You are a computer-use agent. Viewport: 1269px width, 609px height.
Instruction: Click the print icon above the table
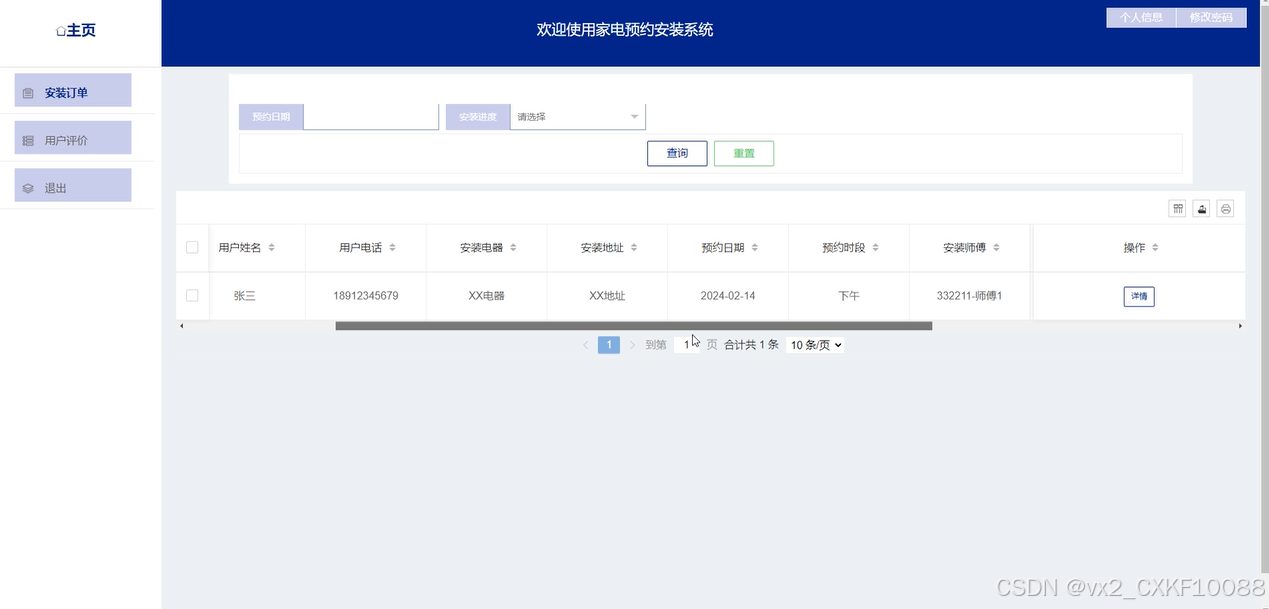1226,208
